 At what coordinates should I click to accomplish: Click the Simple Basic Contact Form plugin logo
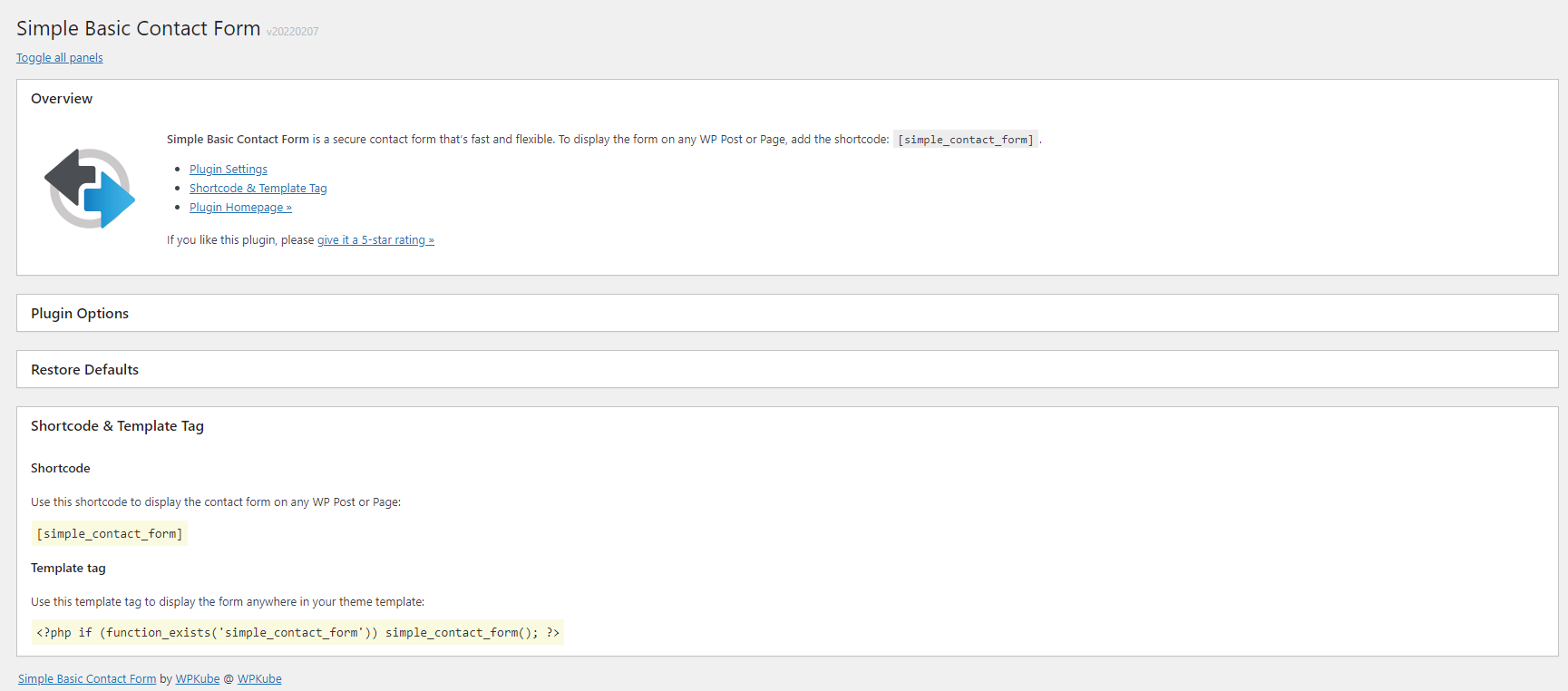coord(90,189)
